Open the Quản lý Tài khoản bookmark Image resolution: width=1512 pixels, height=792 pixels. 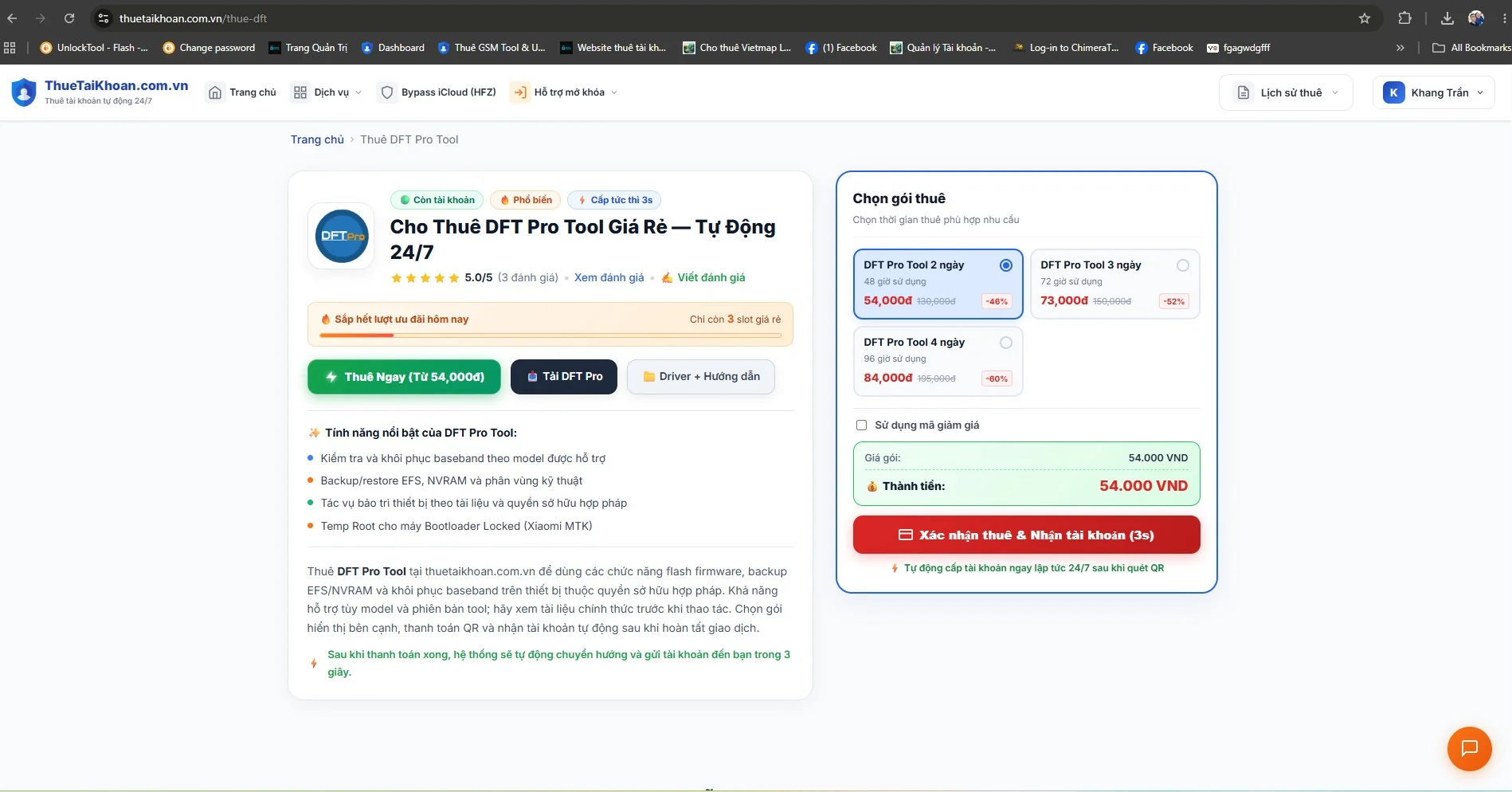(x=943, y=48)
